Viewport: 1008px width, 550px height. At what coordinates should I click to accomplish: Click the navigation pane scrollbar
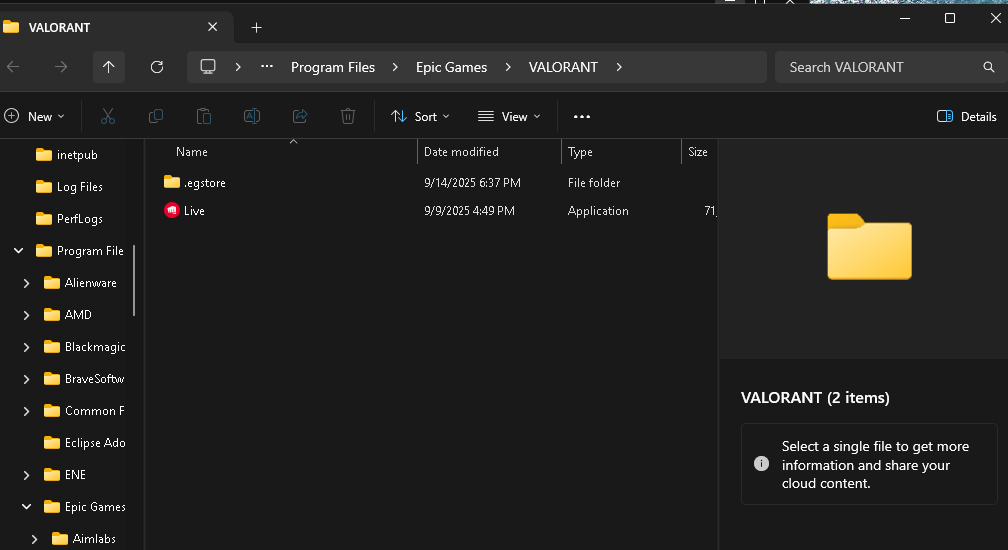[134, 280]
